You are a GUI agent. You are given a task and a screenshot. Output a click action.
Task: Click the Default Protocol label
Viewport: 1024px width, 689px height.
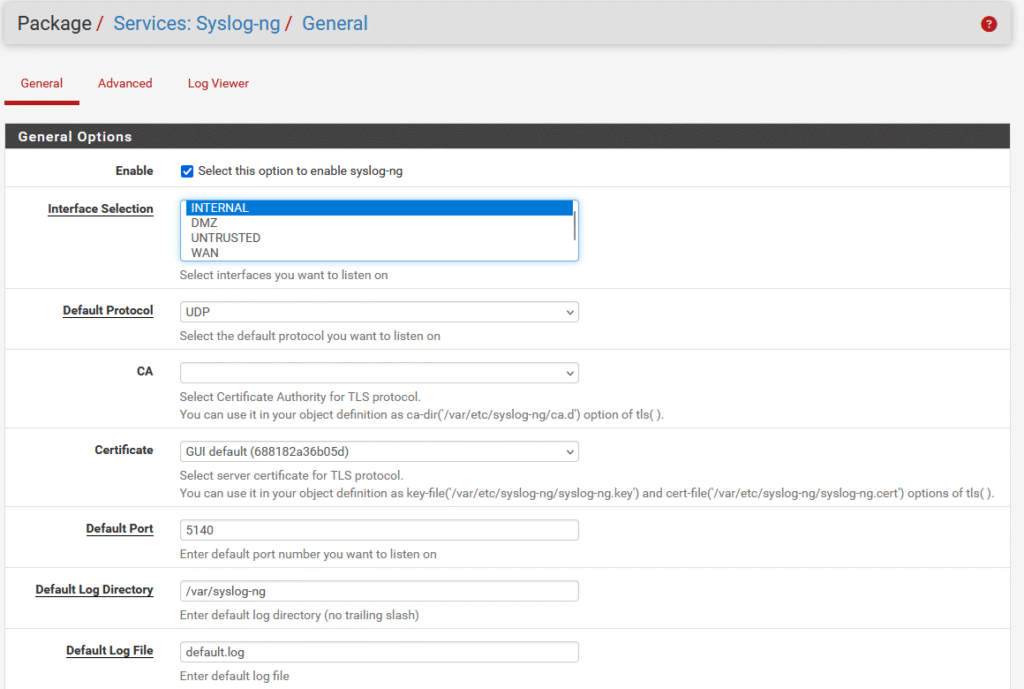pyautogui.click(x=108, y=310)
